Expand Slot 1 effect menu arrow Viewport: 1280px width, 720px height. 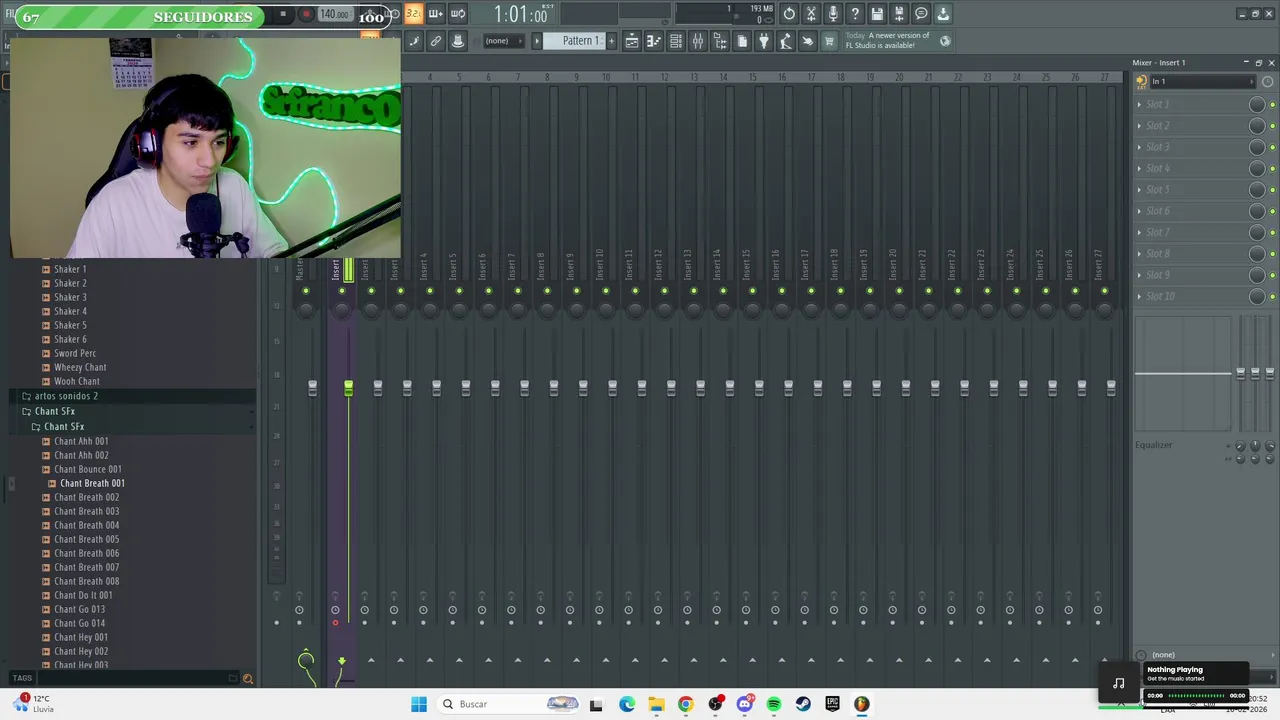pyautogui.click(x=1139, y=104)
